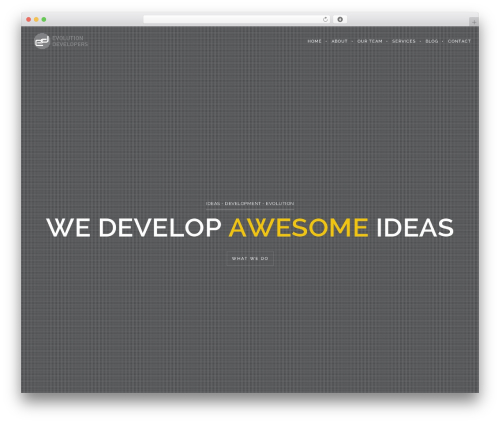Click the yellow minimize window button

[x=36, y=20]
